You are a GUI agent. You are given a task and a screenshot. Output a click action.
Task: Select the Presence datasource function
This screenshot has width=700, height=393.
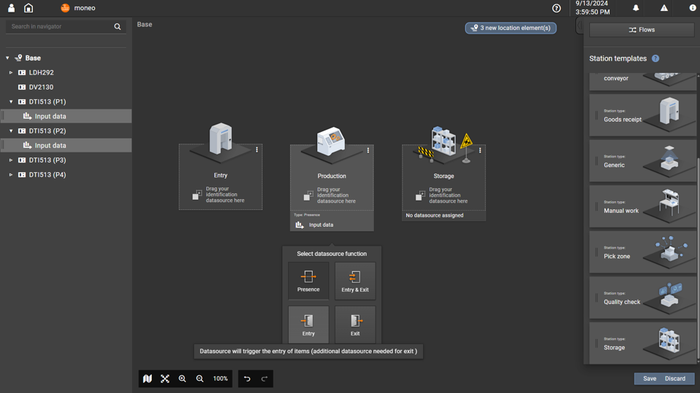pyautogui.click(x=308, y=280)
